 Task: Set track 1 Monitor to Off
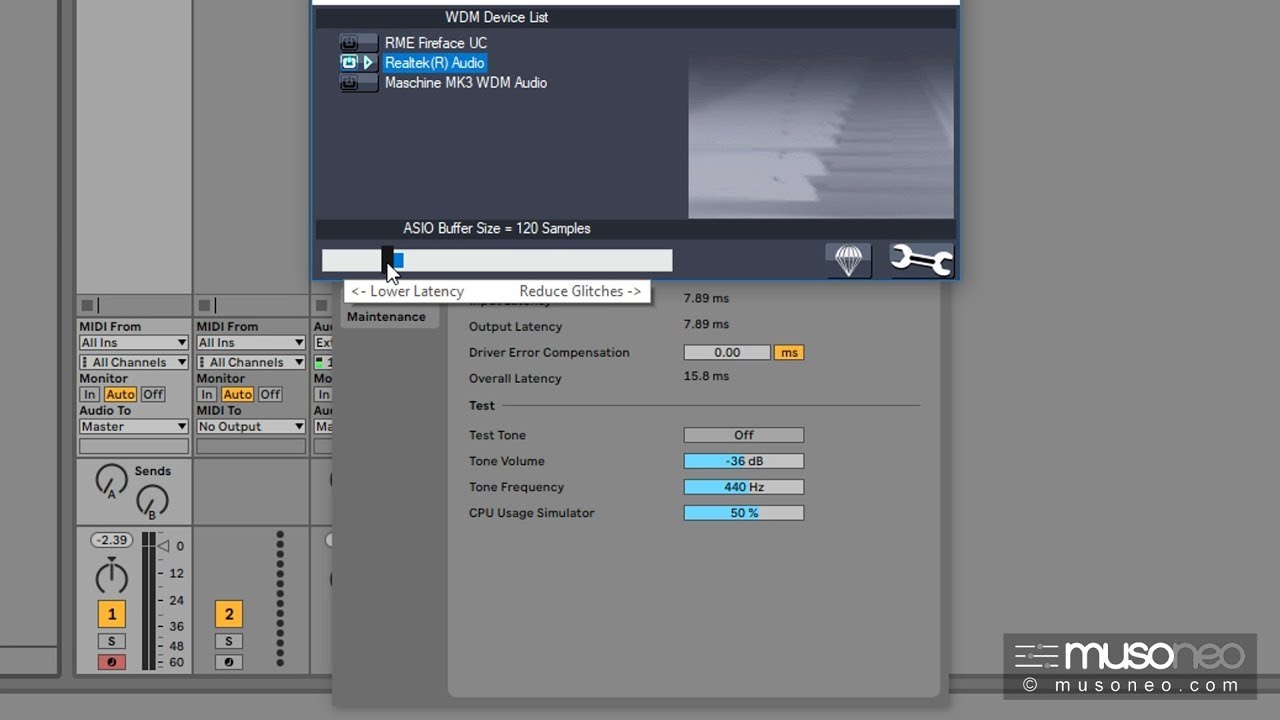pos(152,394)
